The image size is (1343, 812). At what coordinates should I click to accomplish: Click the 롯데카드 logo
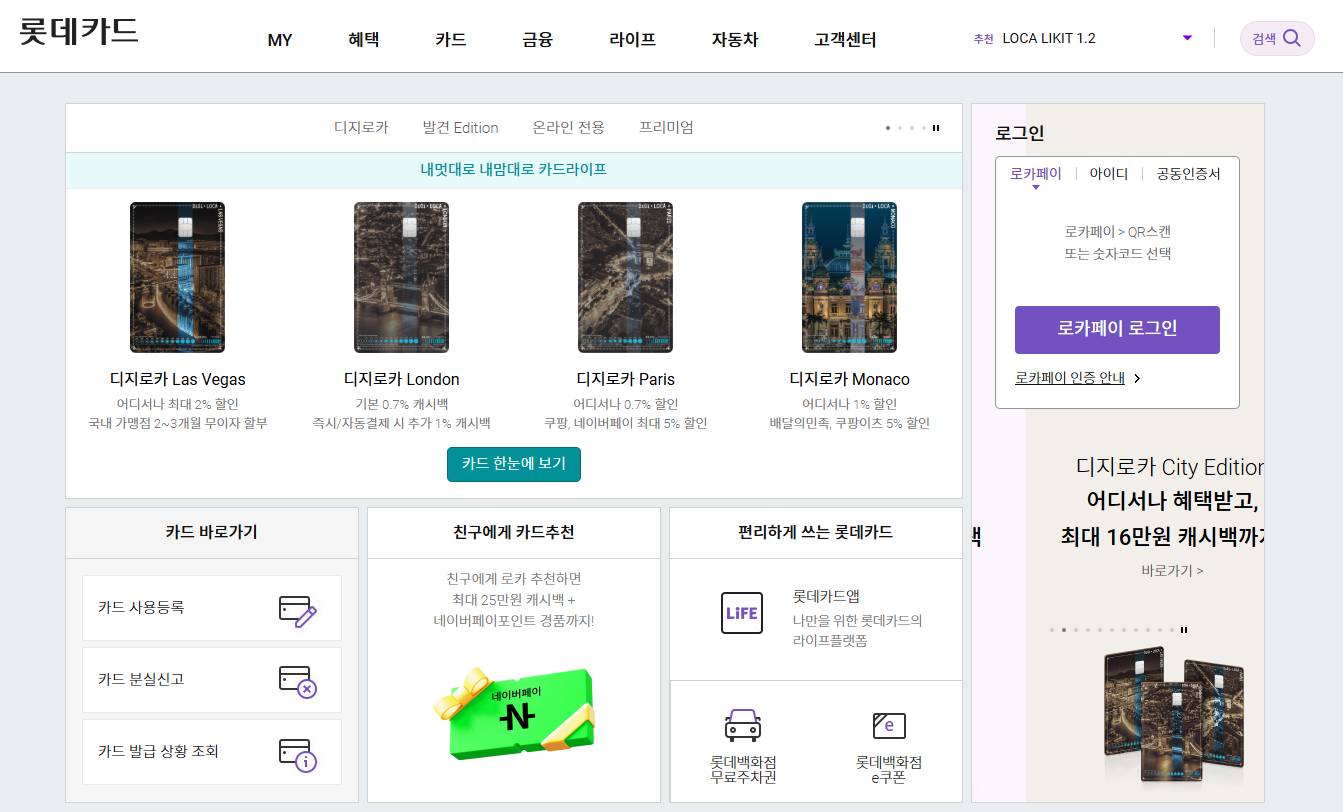[x=79, y=31]
